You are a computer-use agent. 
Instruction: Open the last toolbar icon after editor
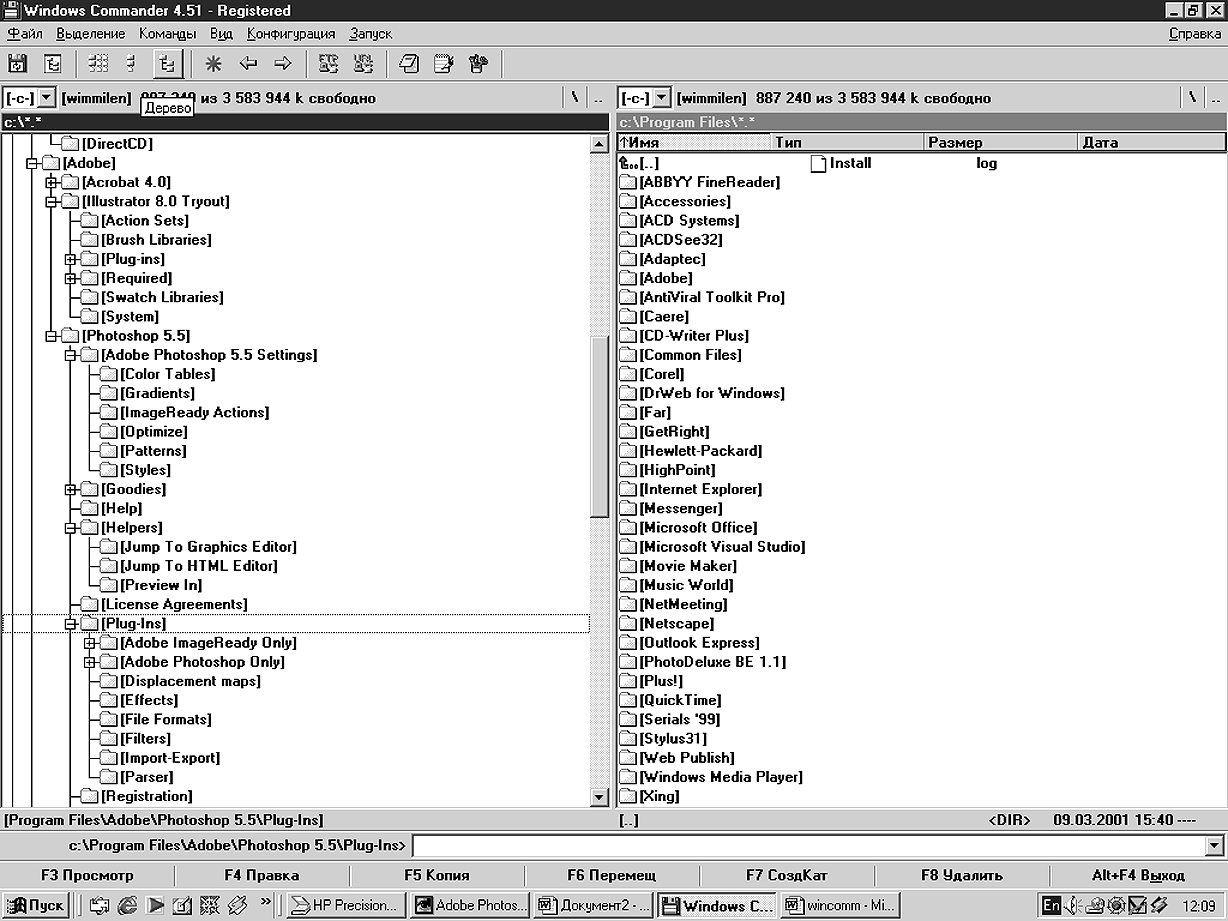478,64
